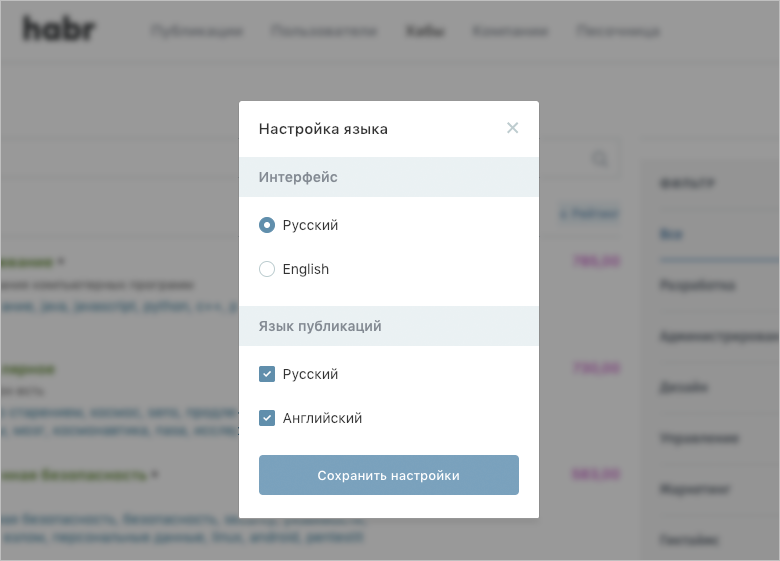Click the Сохранить настройки button
Screen dimensions: 780x561
click(388, 475)
